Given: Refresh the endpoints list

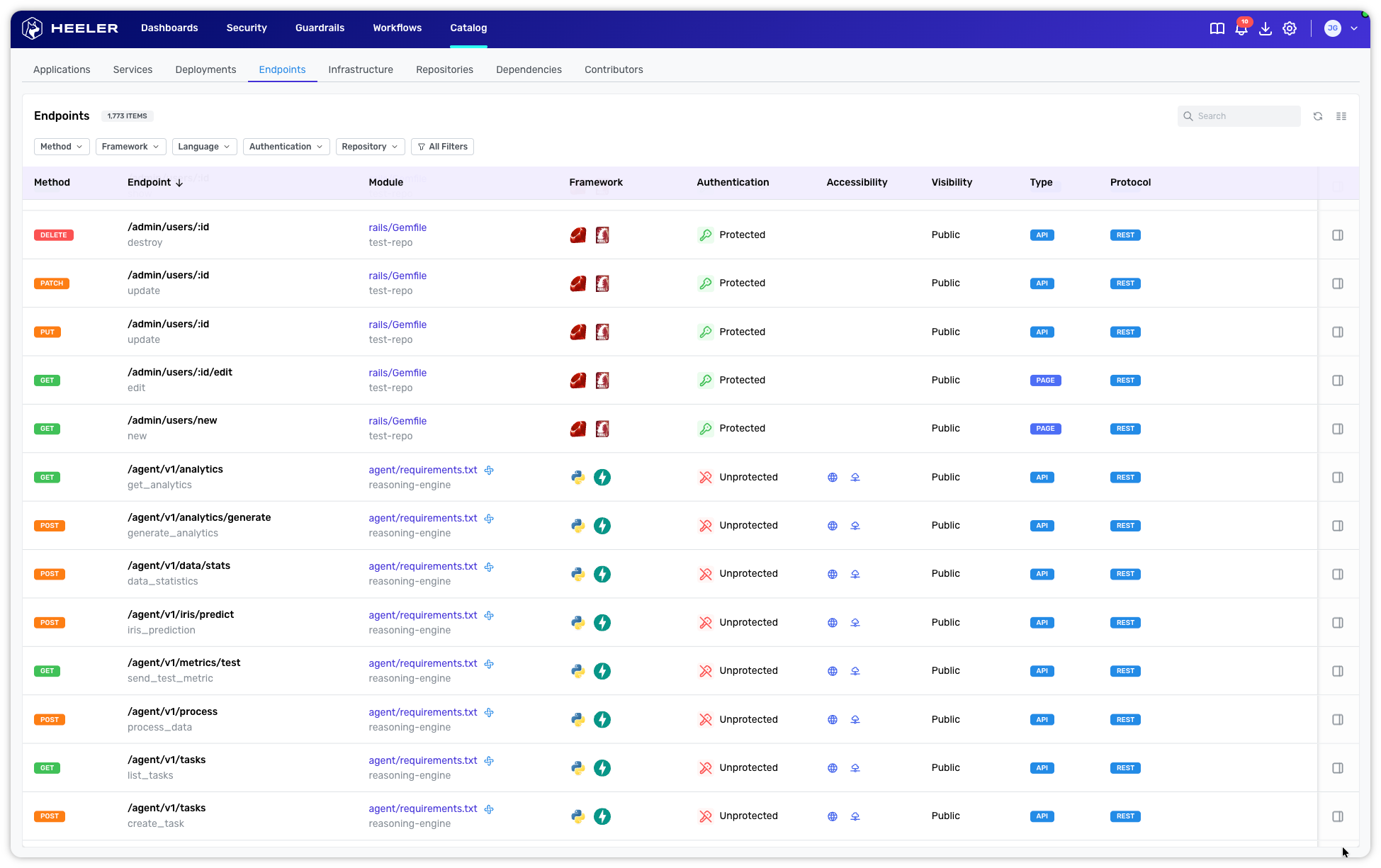Looking at the screenshot, I should click(1317, 116).
